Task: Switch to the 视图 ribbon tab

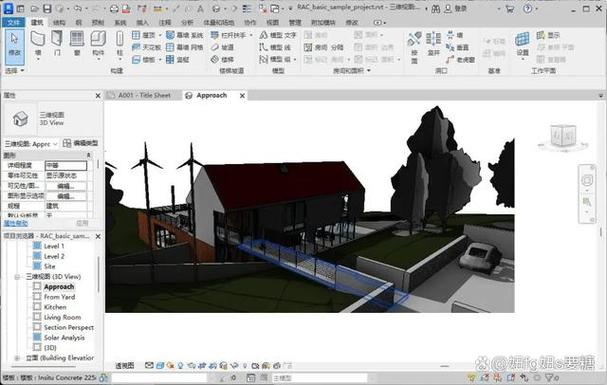Action: pyautogui.click(x=273, y=22)
